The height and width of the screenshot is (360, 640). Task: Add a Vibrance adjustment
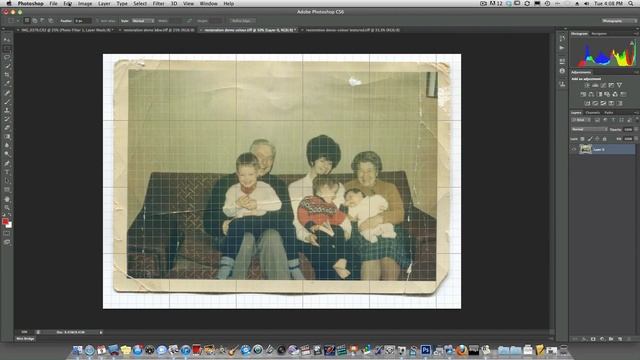coord(619,85)
